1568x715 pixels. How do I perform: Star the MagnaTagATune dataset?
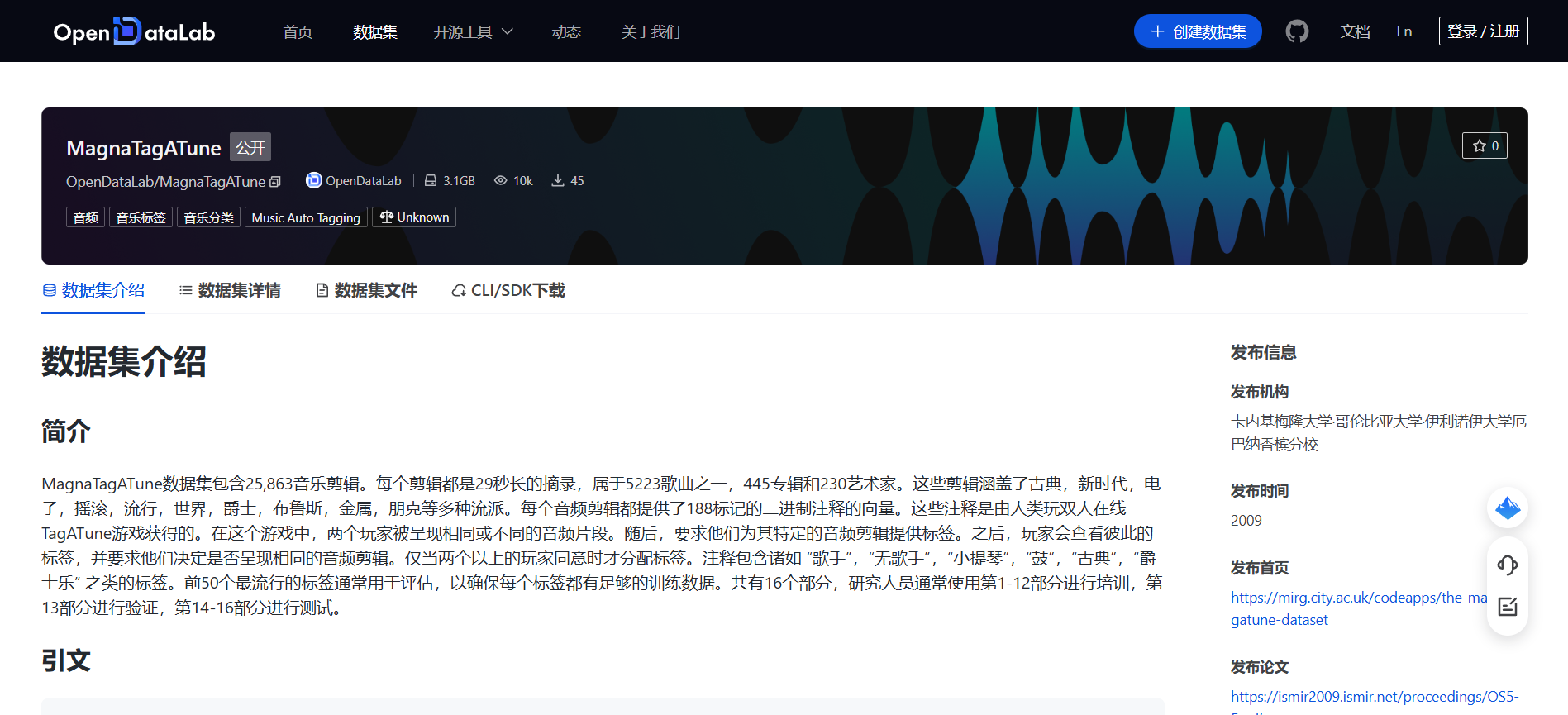(1485, 145)
